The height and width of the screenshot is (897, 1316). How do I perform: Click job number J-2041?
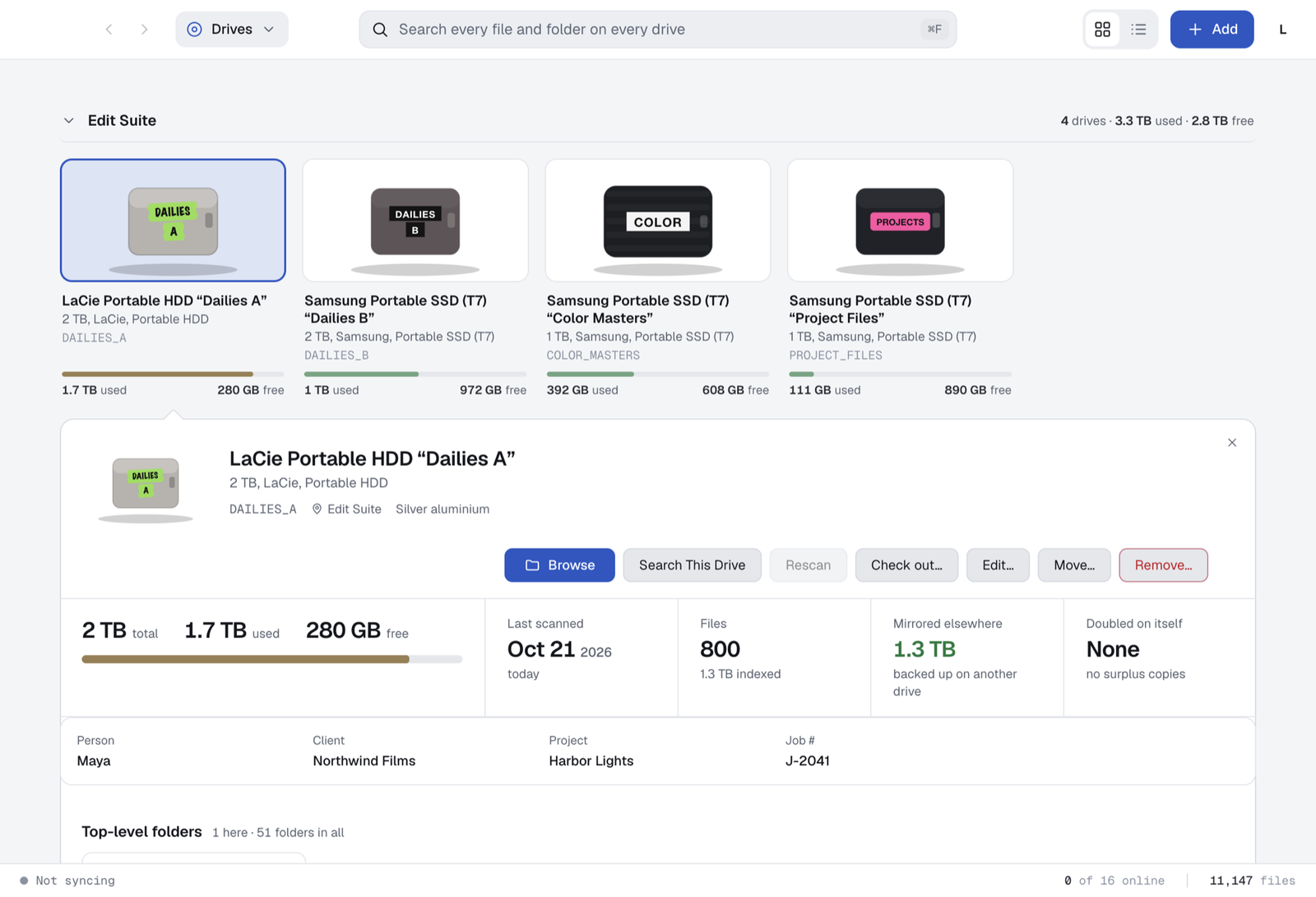click(x=807, y=761)
